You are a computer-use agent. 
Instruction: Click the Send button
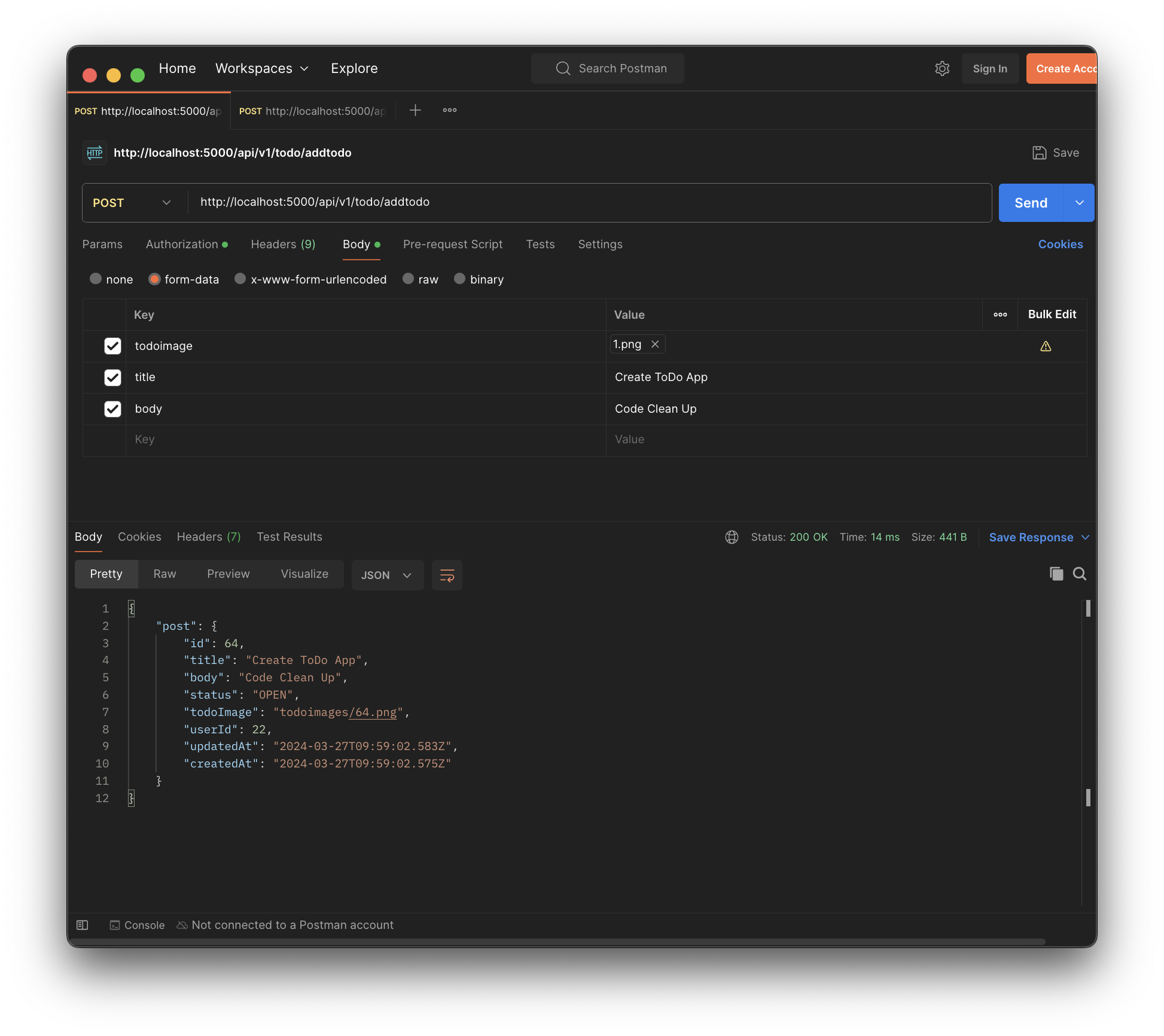coord(1031,203)
